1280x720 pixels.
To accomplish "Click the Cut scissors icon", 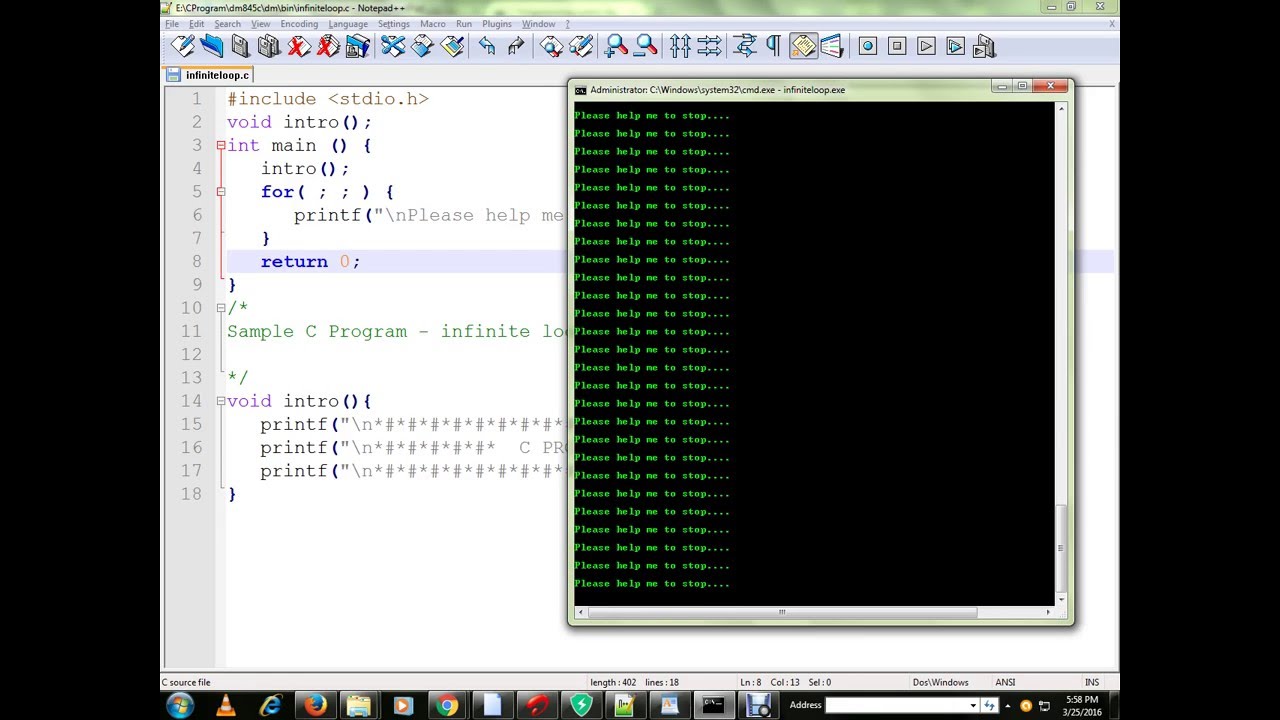I will tap(392, 46).
